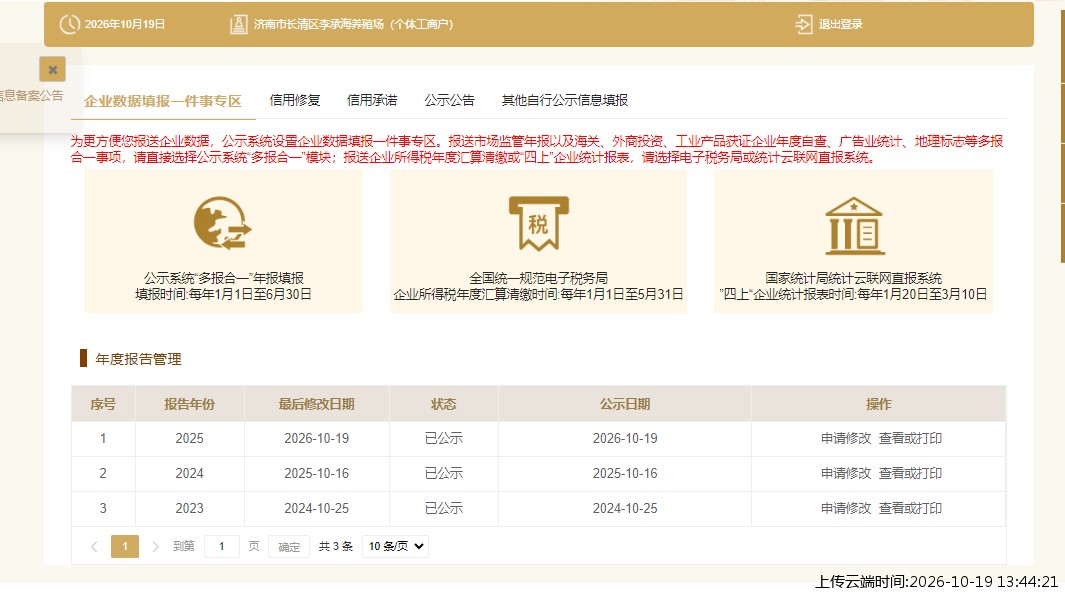Click the 最后修改日期 column header

[317, 404]
